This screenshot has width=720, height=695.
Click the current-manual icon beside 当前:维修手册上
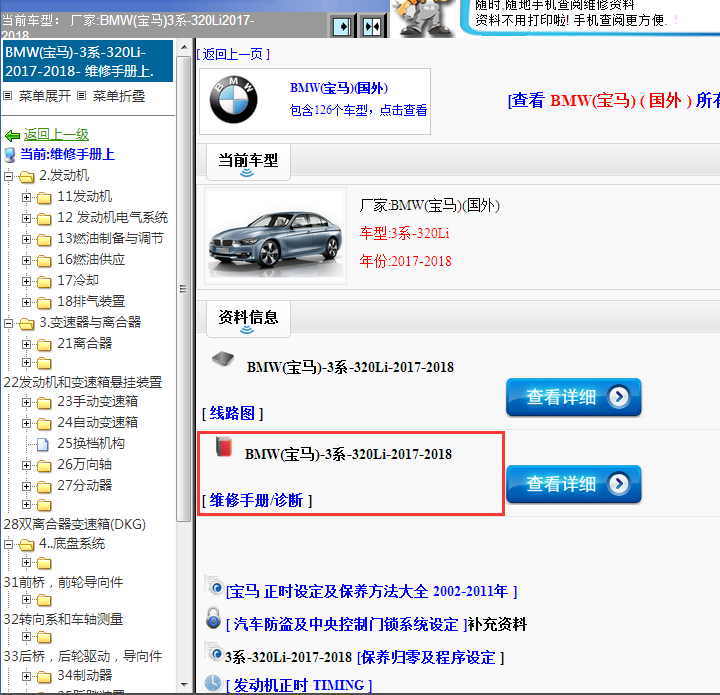pos(10,155)
